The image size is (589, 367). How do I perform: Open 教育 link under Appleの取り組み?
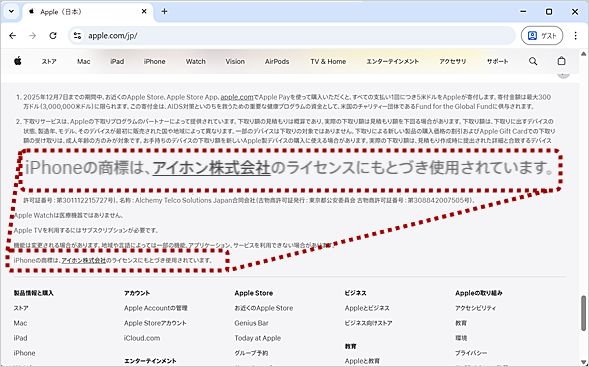pyautogui.click(x=461, y=323)
